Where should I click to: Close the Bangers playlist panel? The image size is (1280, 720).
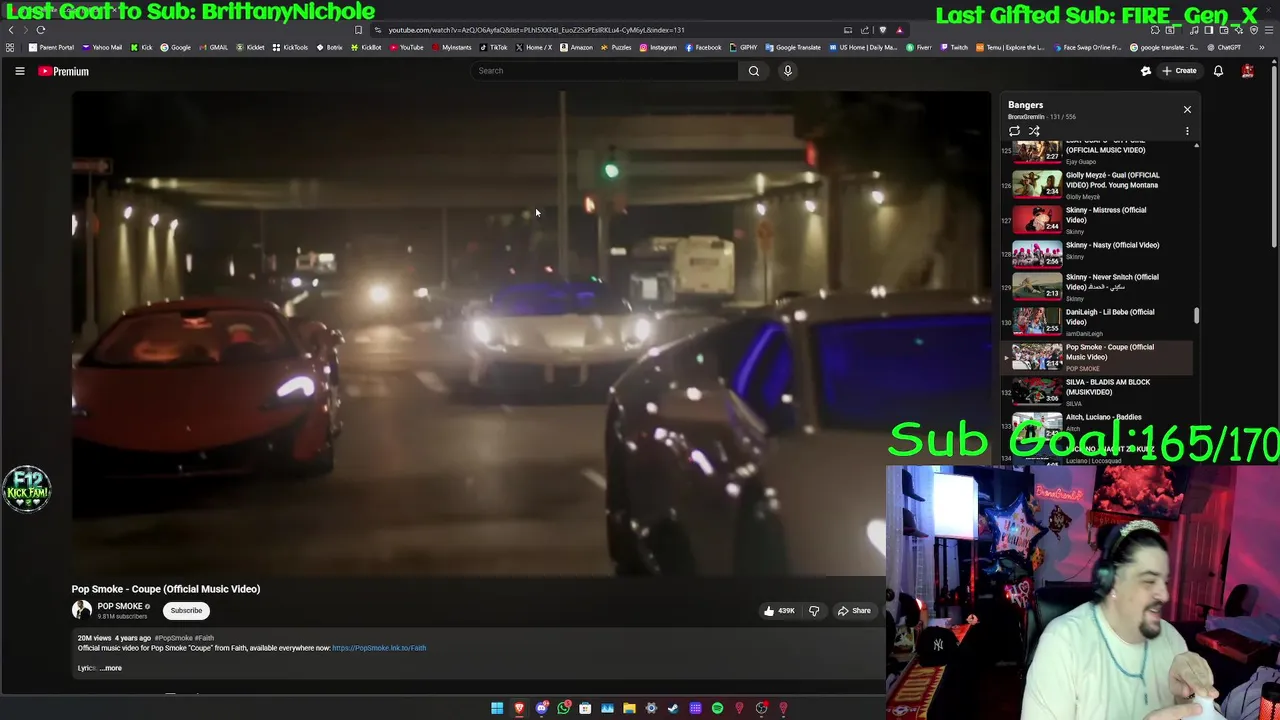[1187, 109]
